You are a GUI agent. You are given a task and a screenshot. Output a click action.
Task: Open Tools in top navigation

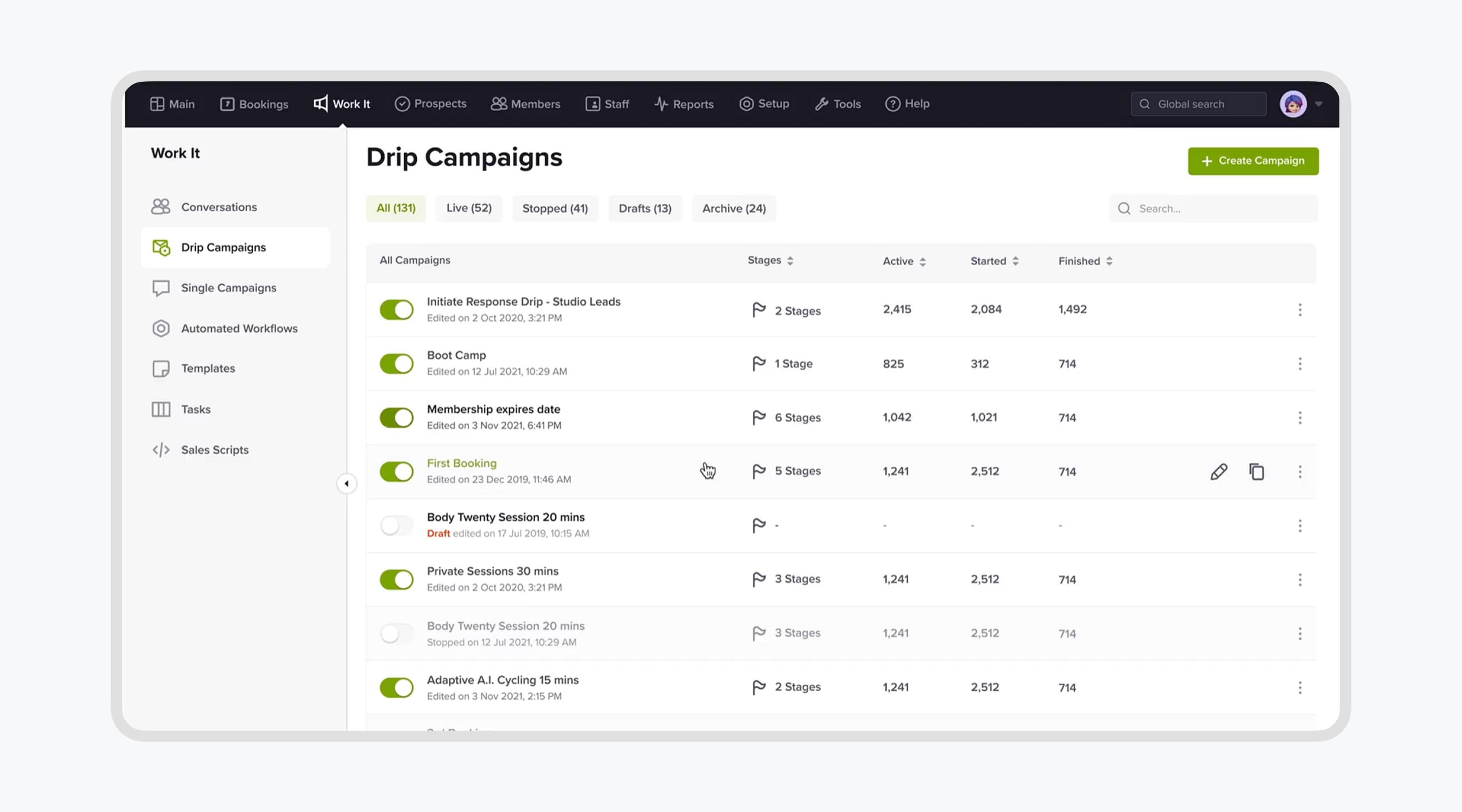tap(838, 104)
